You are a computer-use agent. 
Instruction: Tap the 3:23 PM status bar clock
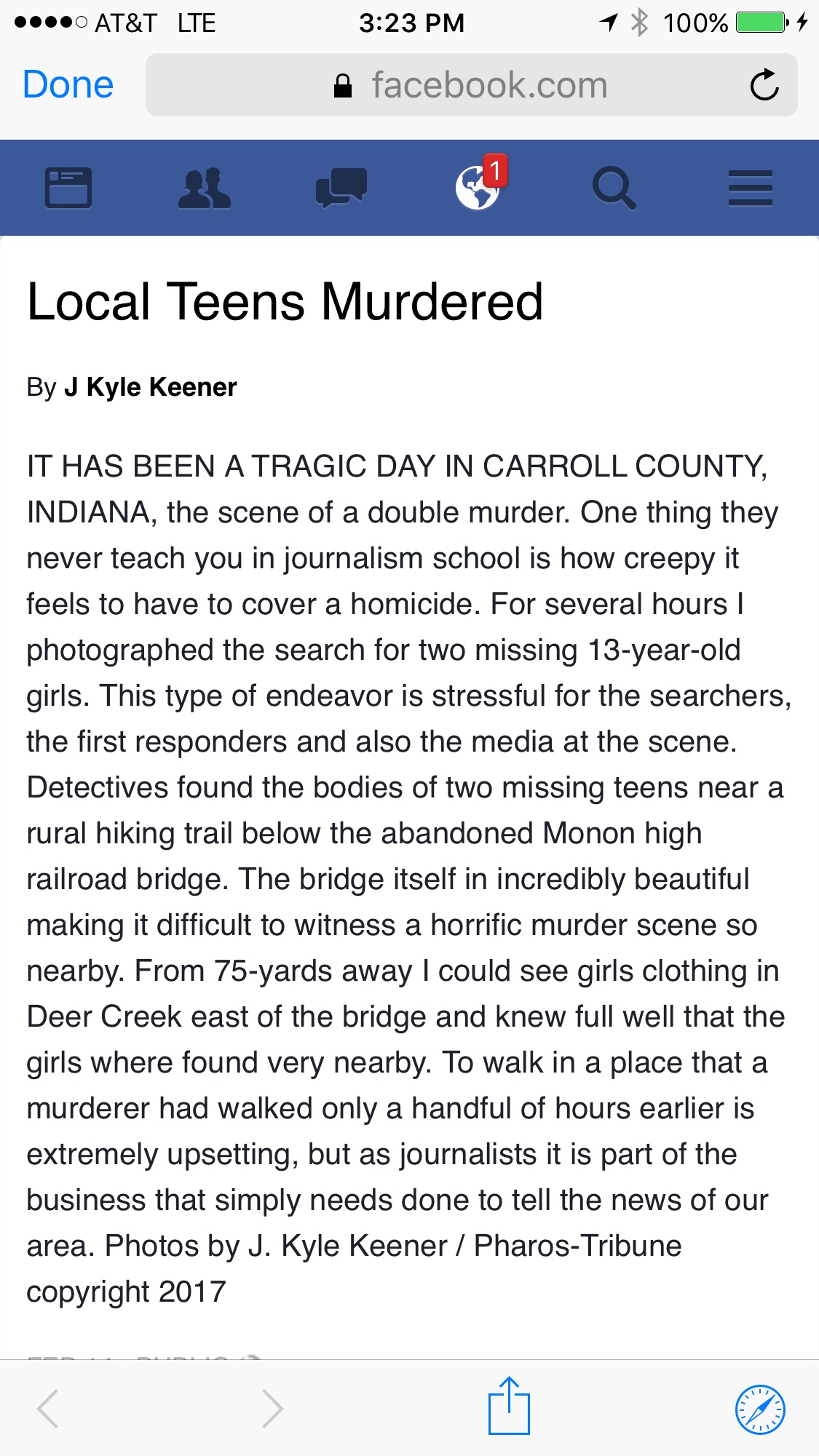tap(411, 23)
